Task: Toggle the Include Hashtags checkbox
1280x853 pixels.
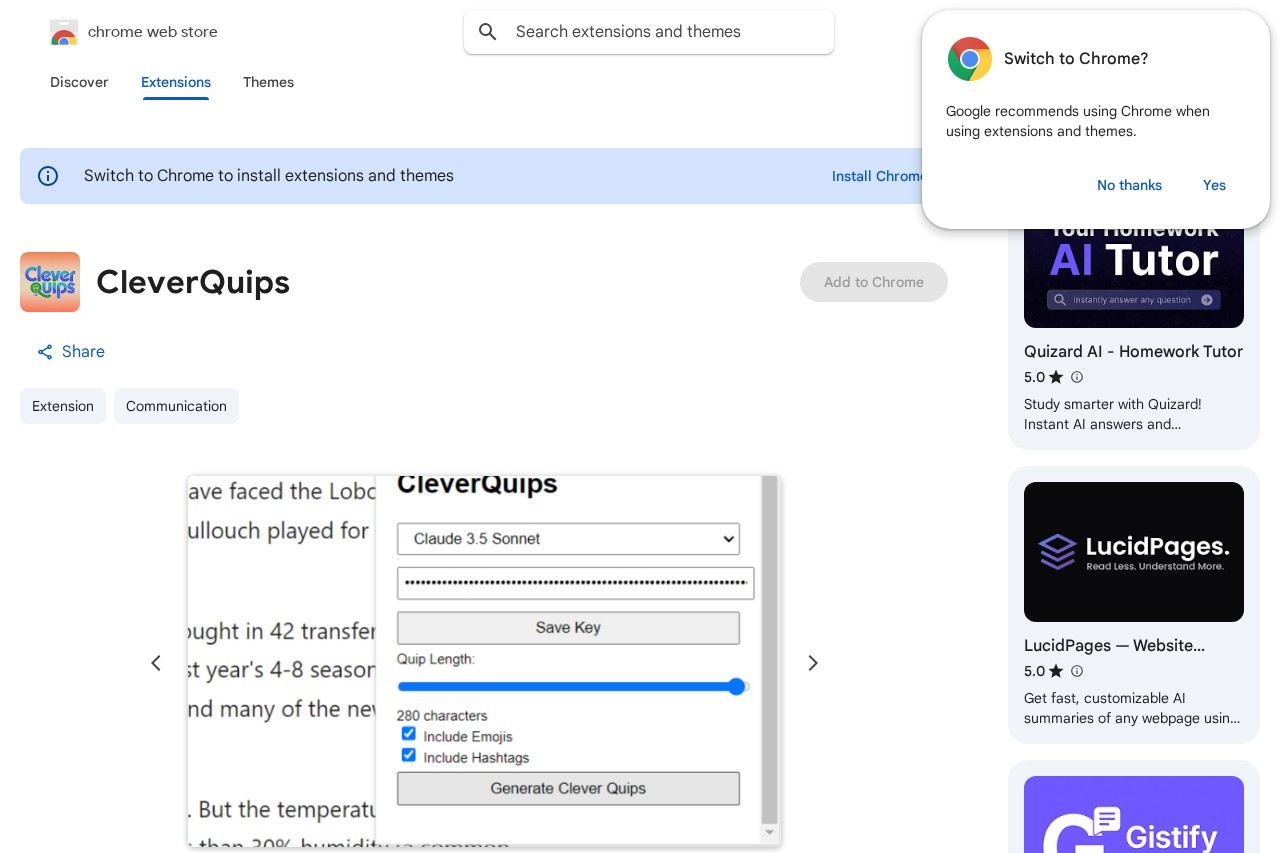Action: pos(409,755)
